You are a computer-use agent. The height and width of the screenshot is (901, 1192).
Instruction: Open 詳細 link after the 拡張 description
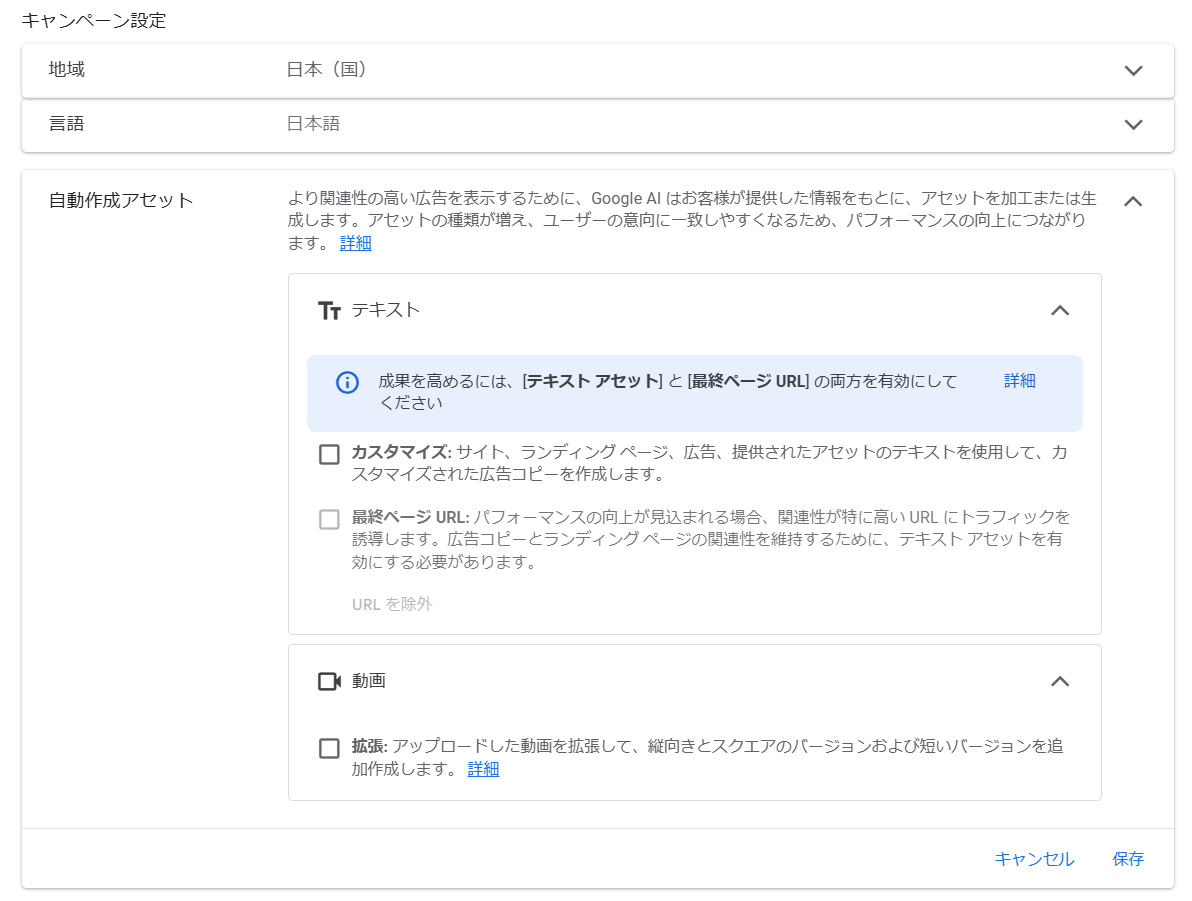[x=483, y=769]
